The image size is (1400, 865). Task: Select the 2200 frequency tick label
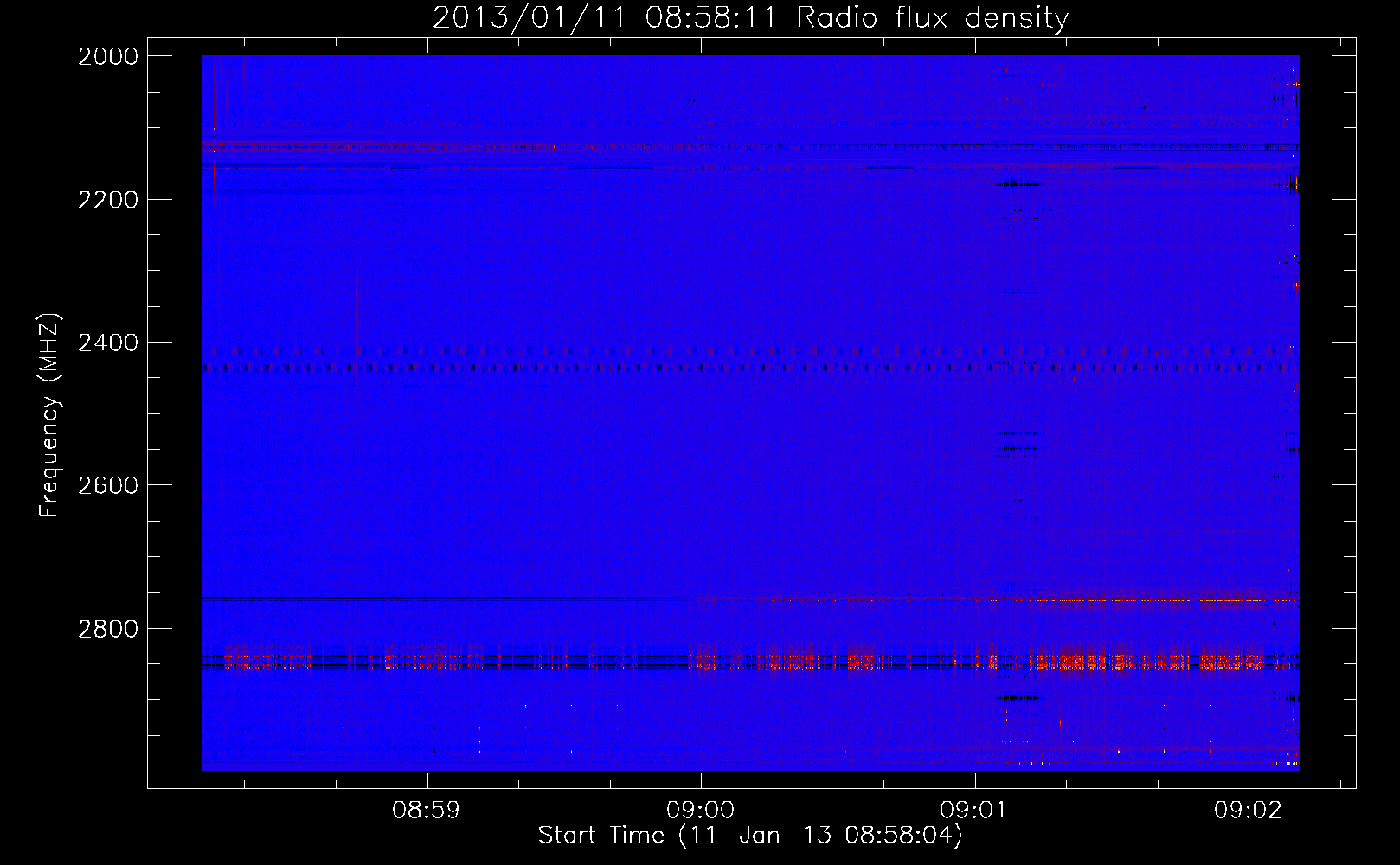pyautogui.click(x=108, y=200)
